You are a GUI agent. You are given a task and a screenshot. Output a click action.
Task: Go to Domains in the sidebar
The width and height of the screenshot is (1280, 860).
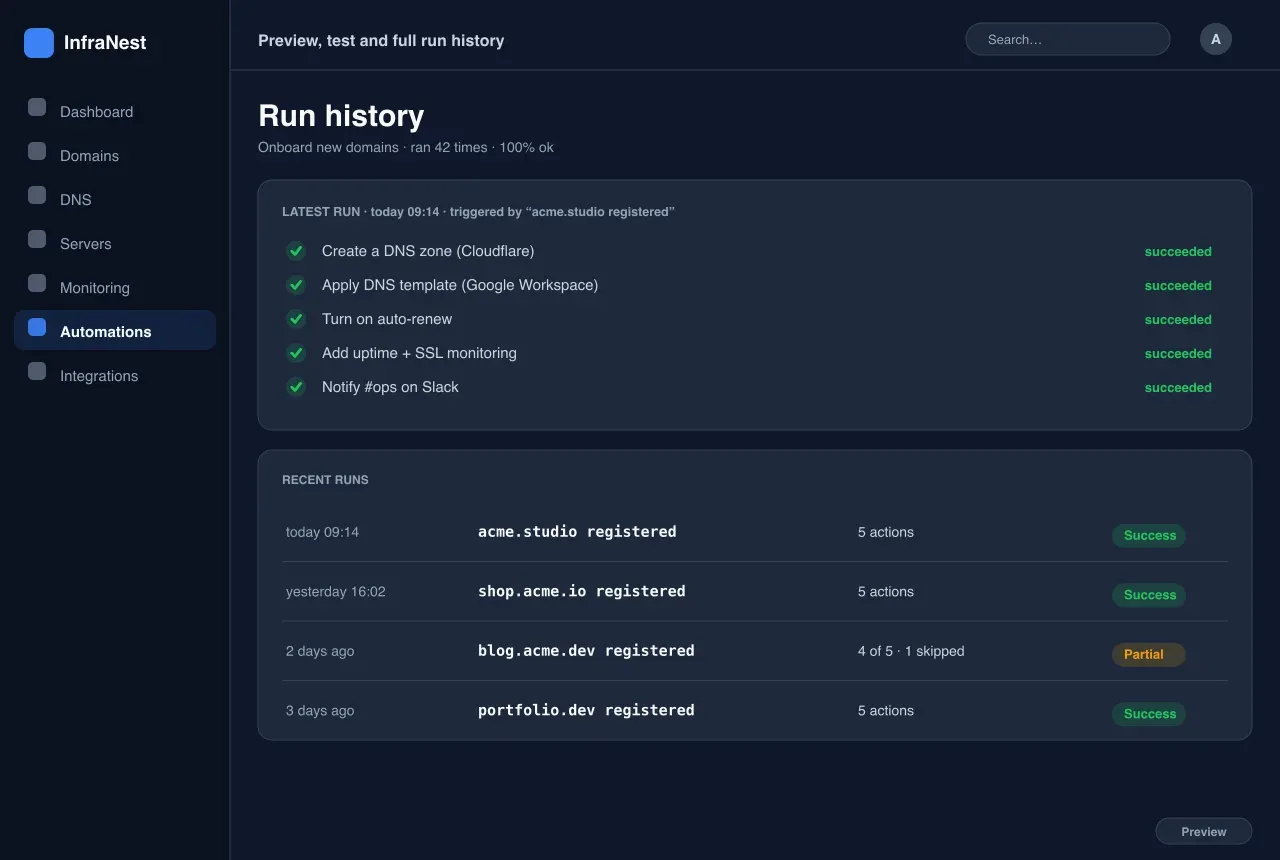tap(115, 155)
